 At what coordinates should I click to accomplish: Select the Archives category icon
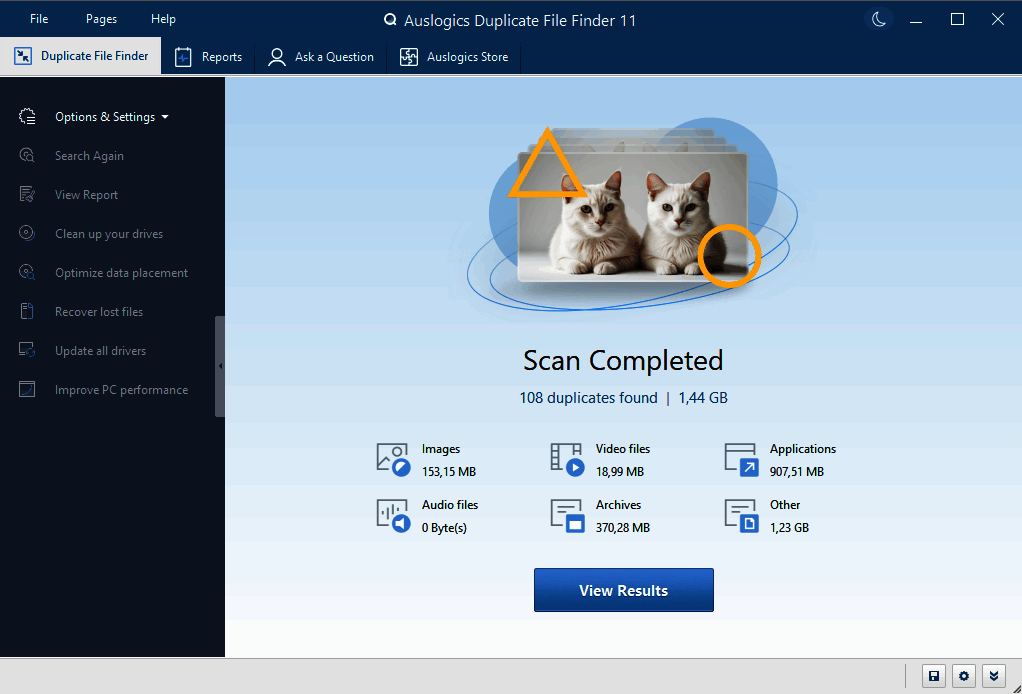567,515
